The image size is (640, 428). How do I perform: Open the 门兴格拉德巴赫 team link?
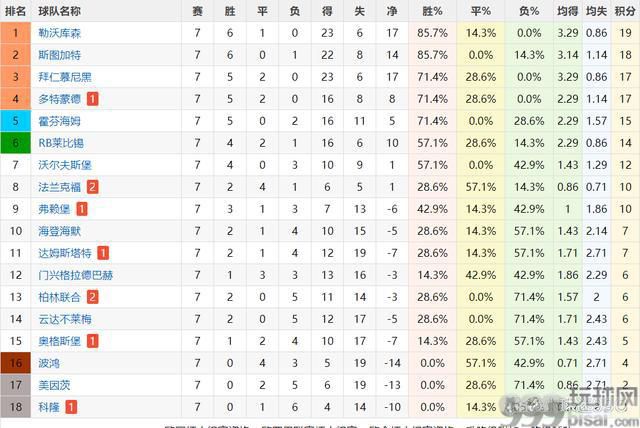[76, 275]
